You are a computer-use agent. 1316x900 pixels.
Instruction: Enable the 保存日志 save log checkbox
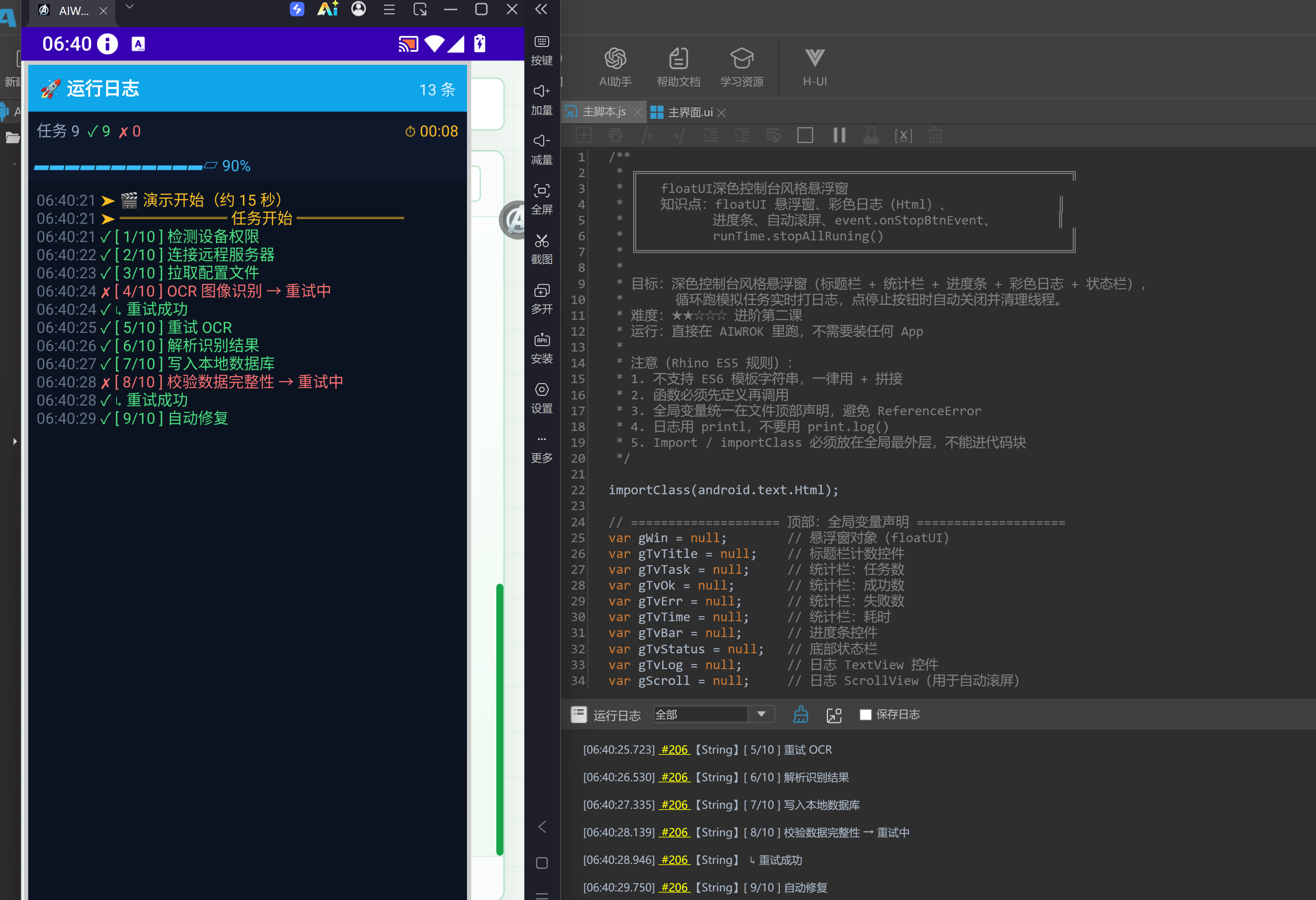click(x=865, y=714)
